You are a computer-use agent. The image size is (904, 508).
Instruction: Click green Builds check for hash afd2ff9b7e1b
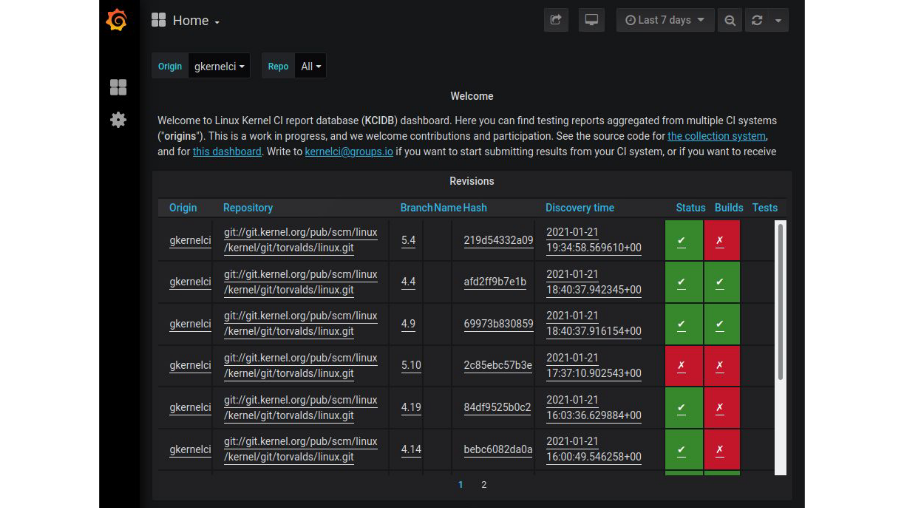[722, 282]
